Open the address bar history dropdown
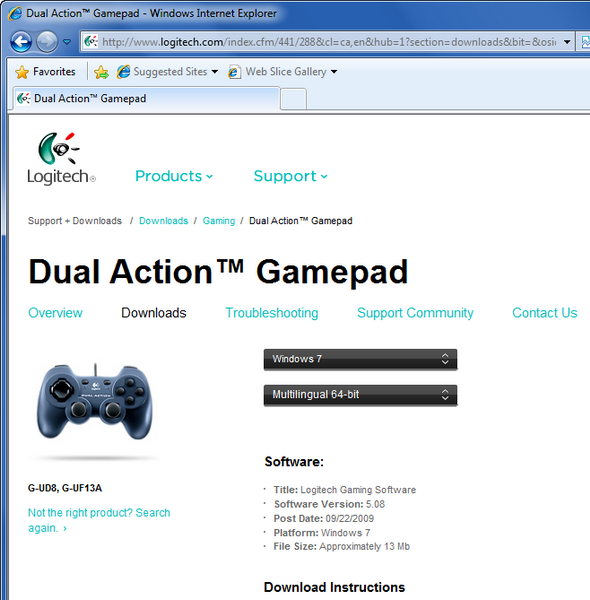Image resolution: width=590 pixels, height=600 pixels. 567,41
